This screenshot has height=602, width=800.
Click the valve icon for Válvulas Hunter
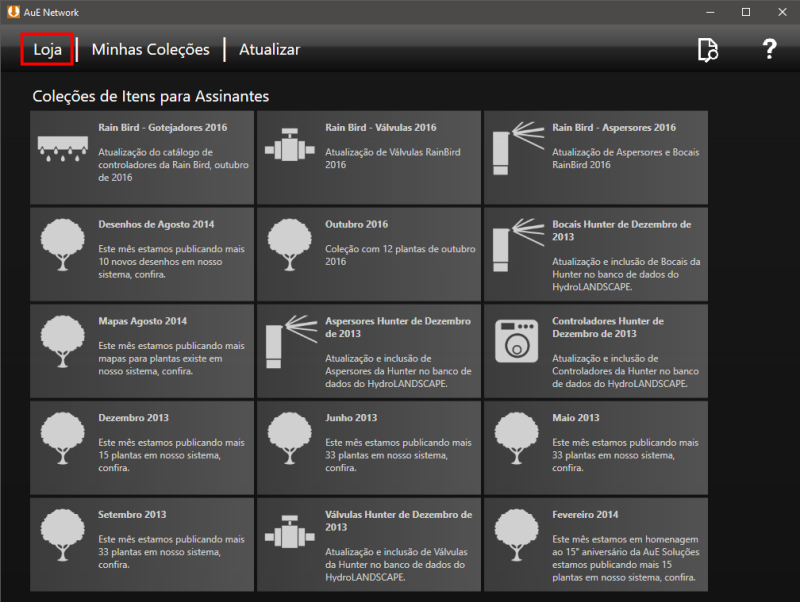pyautogui.click(x=289, y=536)
